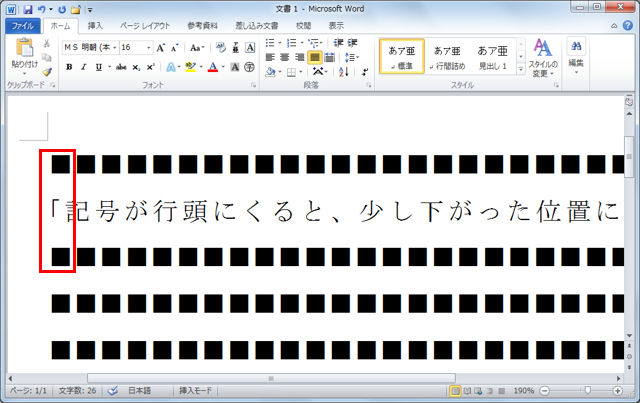
Task: Expand the numbered list dropdown arrow
Action: tap(302, 42)
